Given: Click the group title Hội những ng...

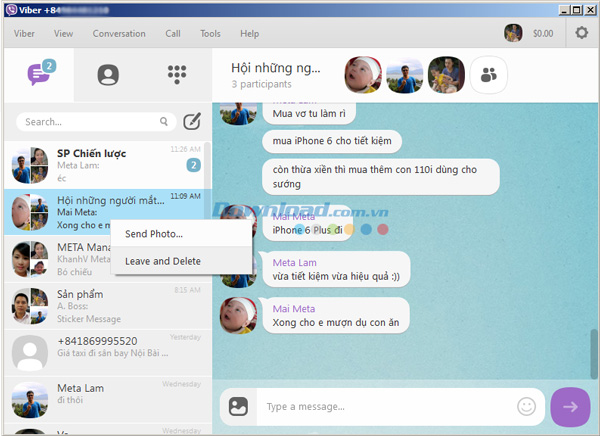Looking at the screenshot, I should coord(276,68).
